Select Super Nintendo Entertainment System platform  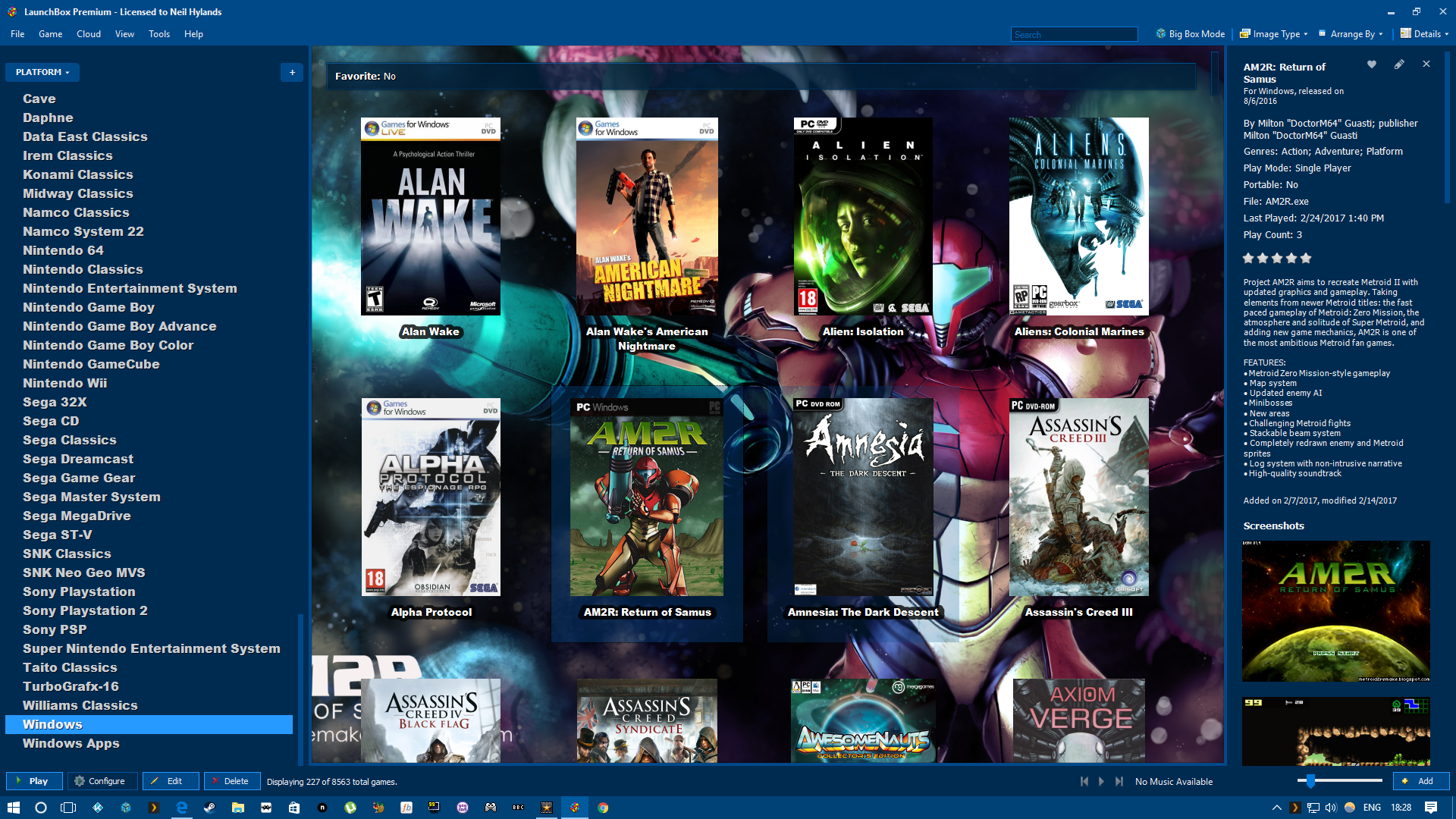coord(152,648)
